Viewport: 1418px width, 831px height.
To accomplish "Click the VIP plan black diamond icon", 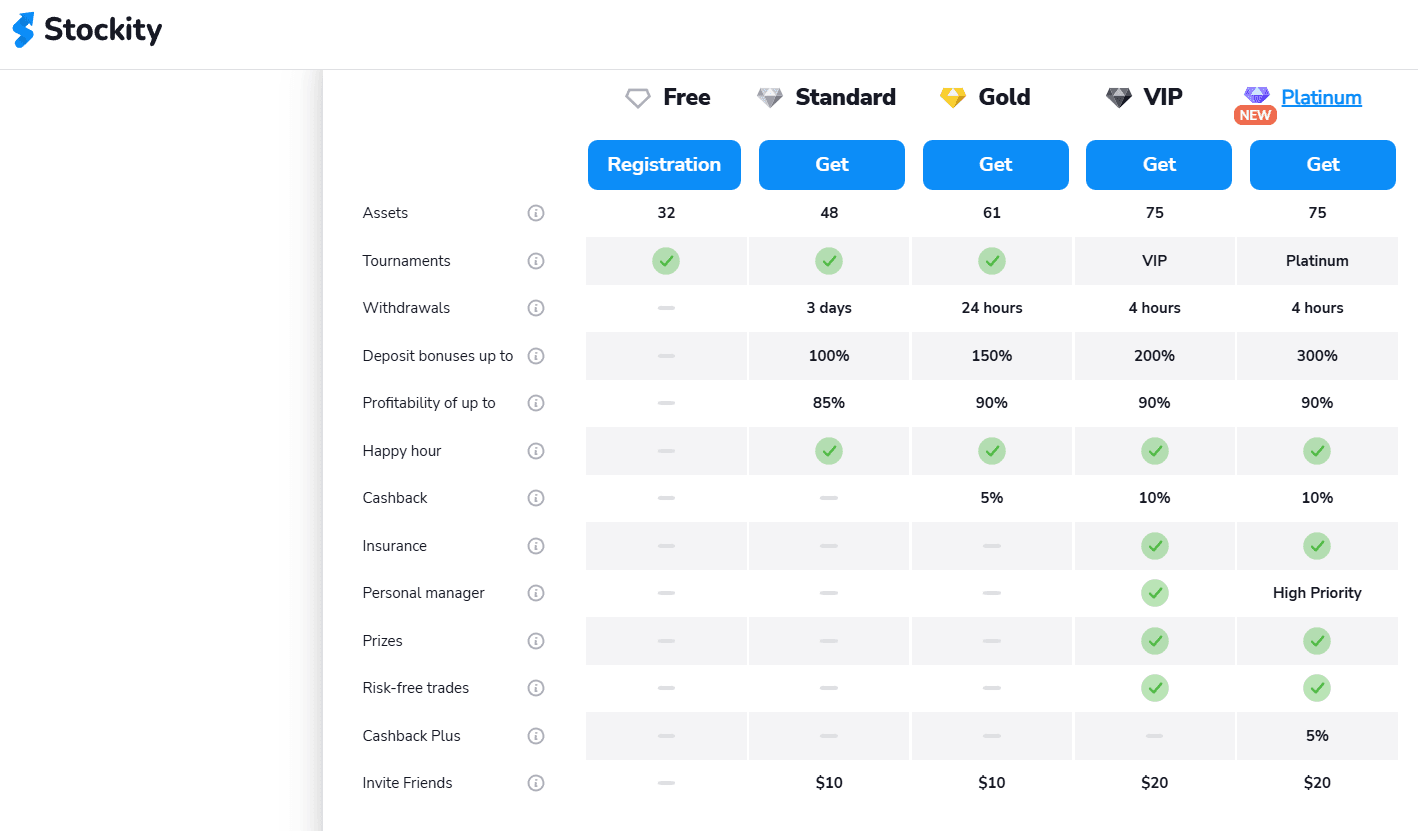I will [x=1119, y=98].
